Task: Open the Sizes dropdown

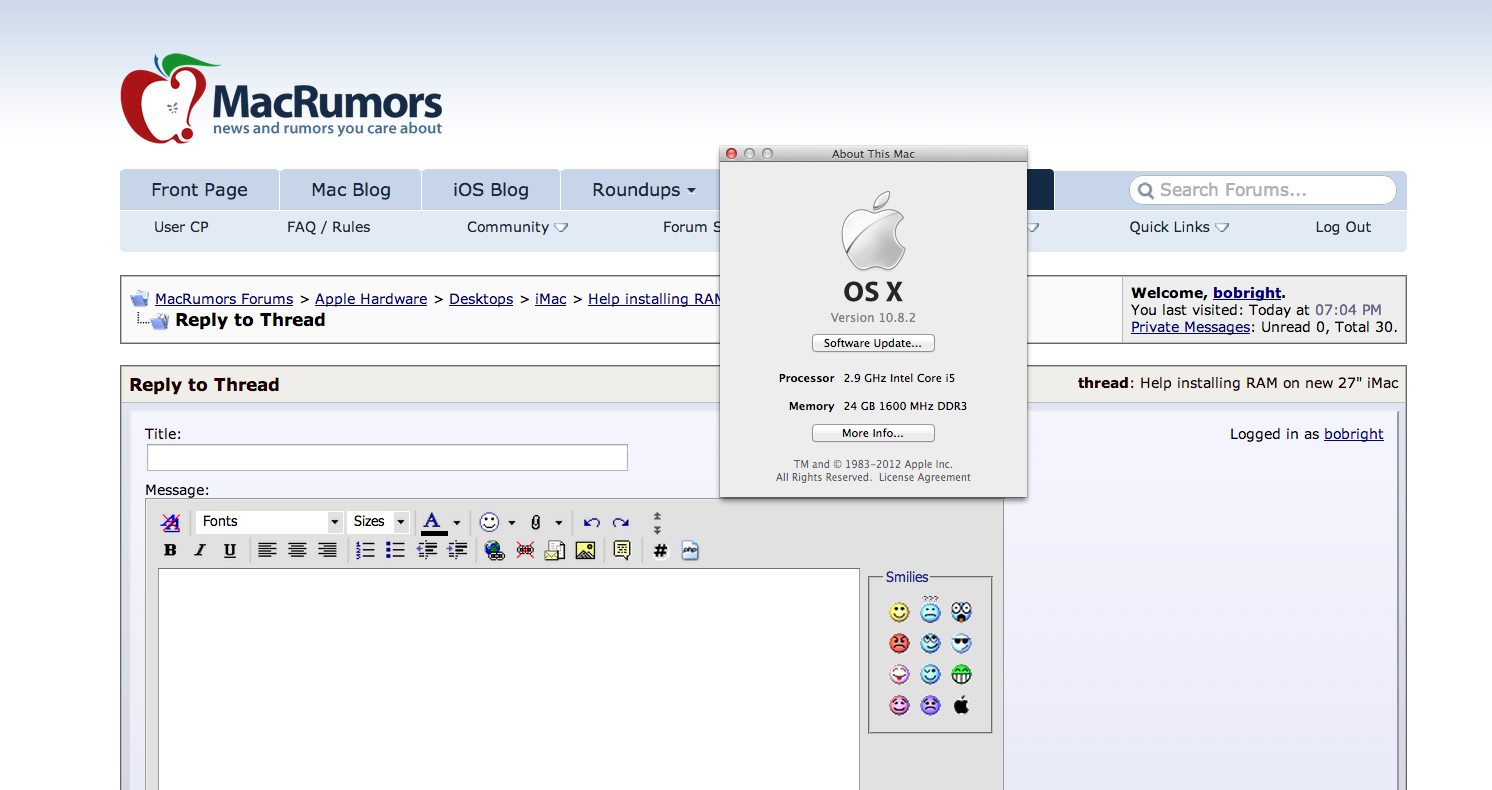Action: tap(378, 522)
